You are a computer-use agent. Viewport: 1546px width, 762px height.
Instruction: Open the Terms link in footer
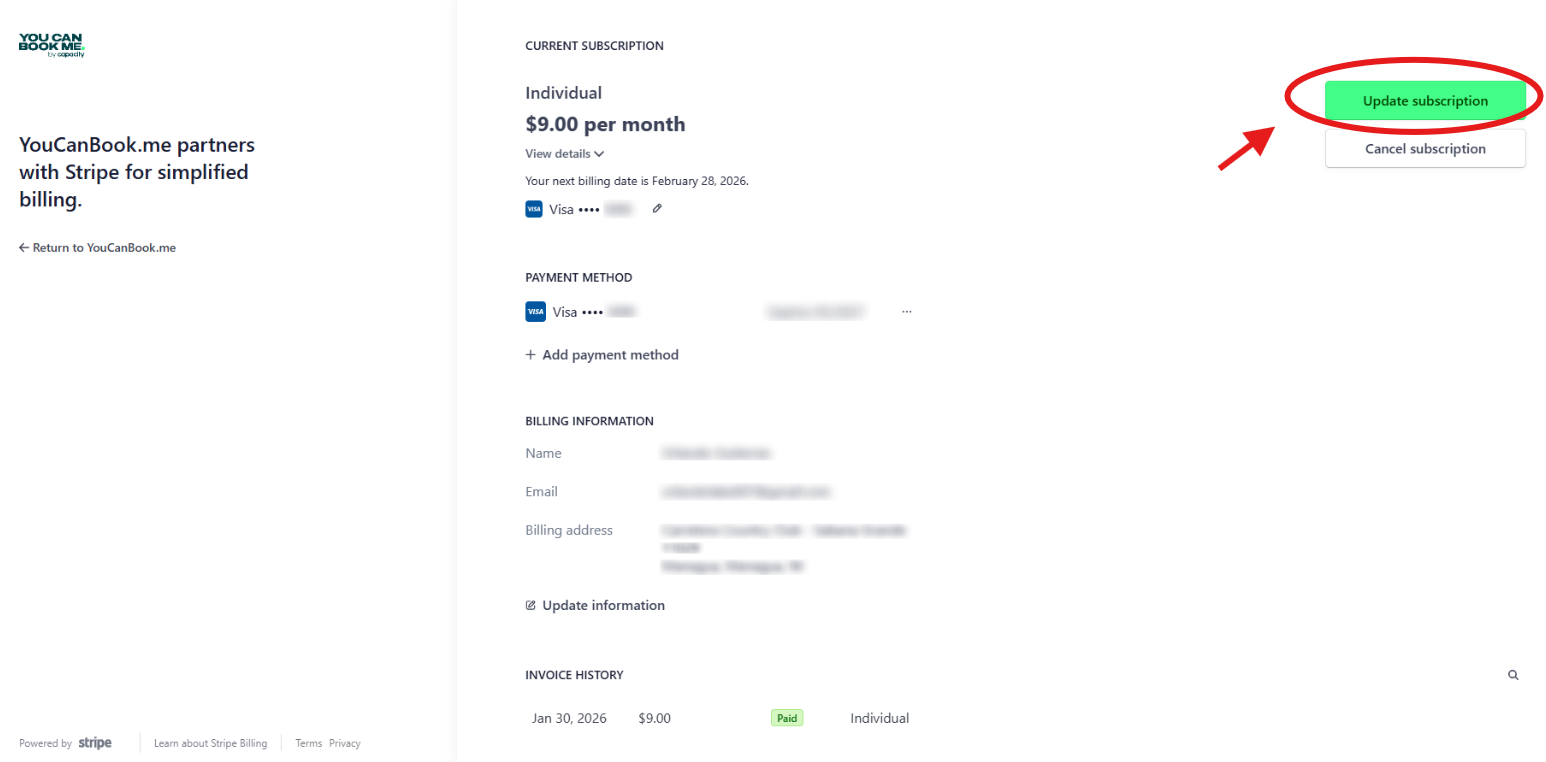point(308,744)
